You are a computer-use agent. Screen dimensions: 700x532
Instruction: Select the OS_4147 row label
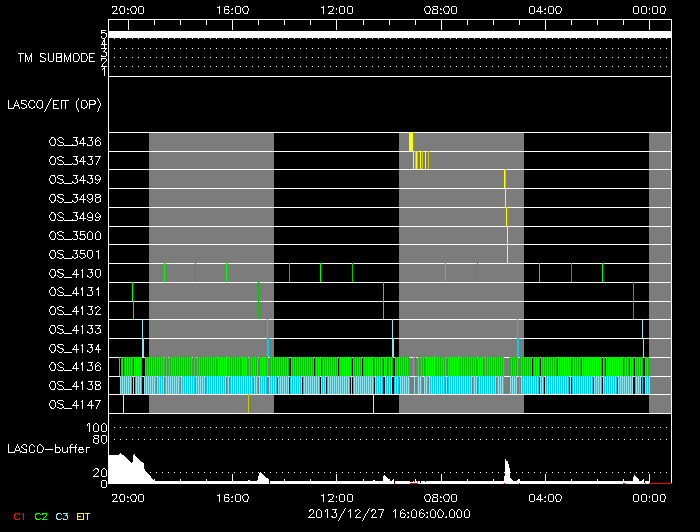75,405
